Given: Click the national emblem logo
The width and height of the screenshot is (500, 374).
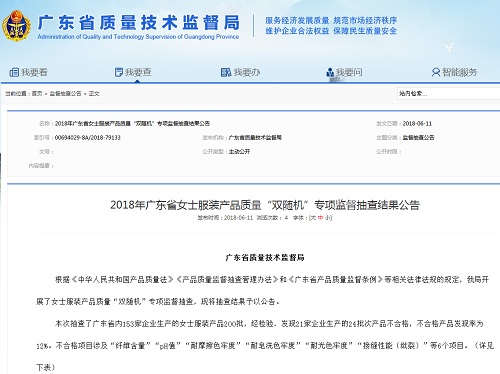Looking at the screenshot, I should (x=16, y=26).
